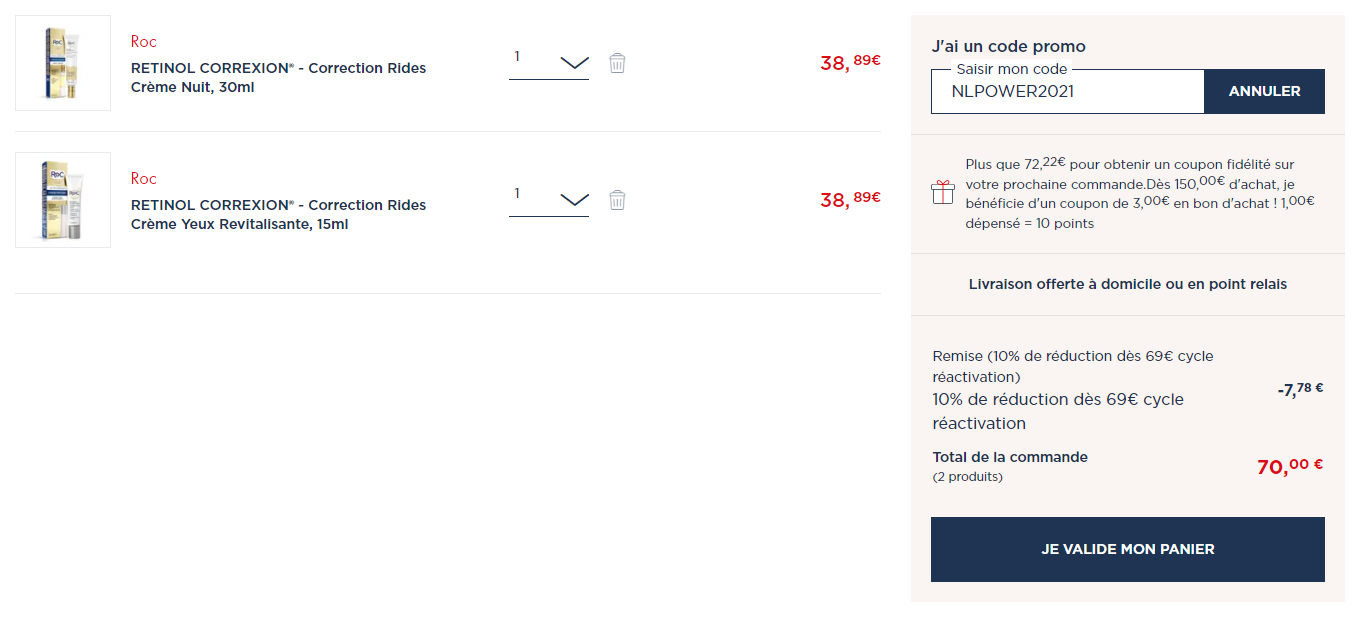Click JE VALIDE MON PANIER button

coord(1128,549)
